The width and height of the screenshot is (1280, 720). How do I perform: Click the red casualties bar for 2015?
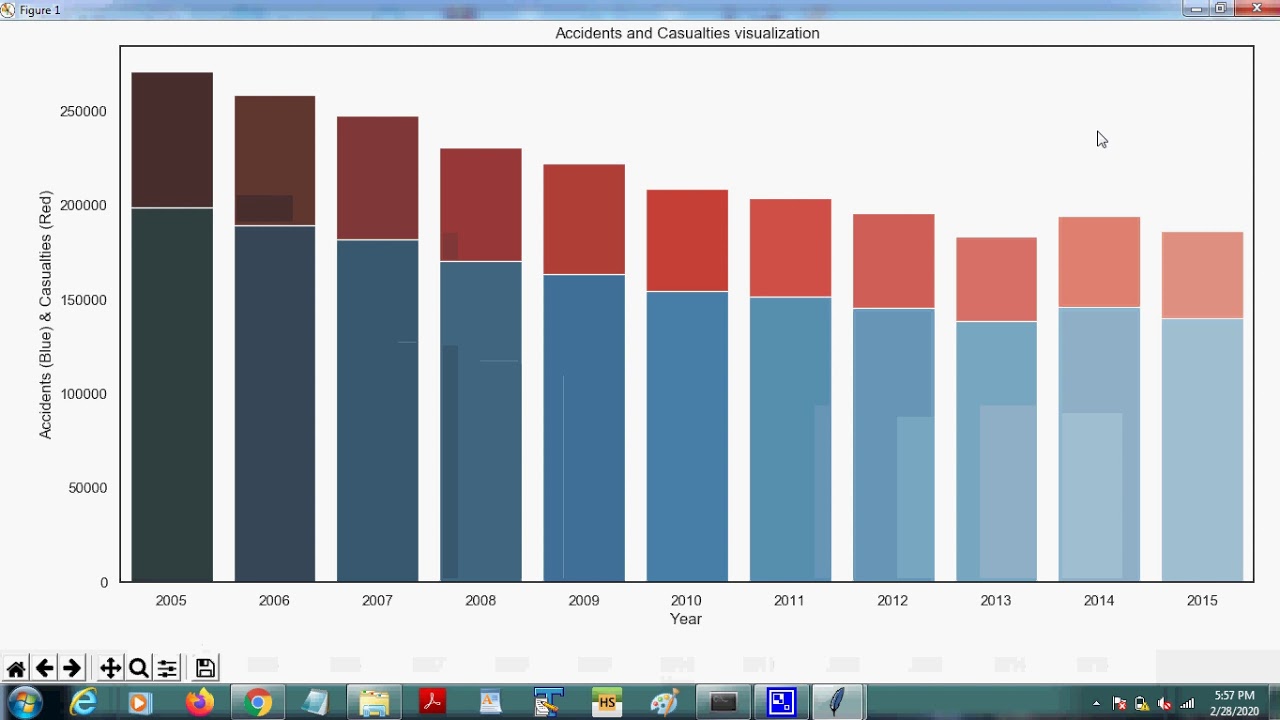[x=1202, y=275]
